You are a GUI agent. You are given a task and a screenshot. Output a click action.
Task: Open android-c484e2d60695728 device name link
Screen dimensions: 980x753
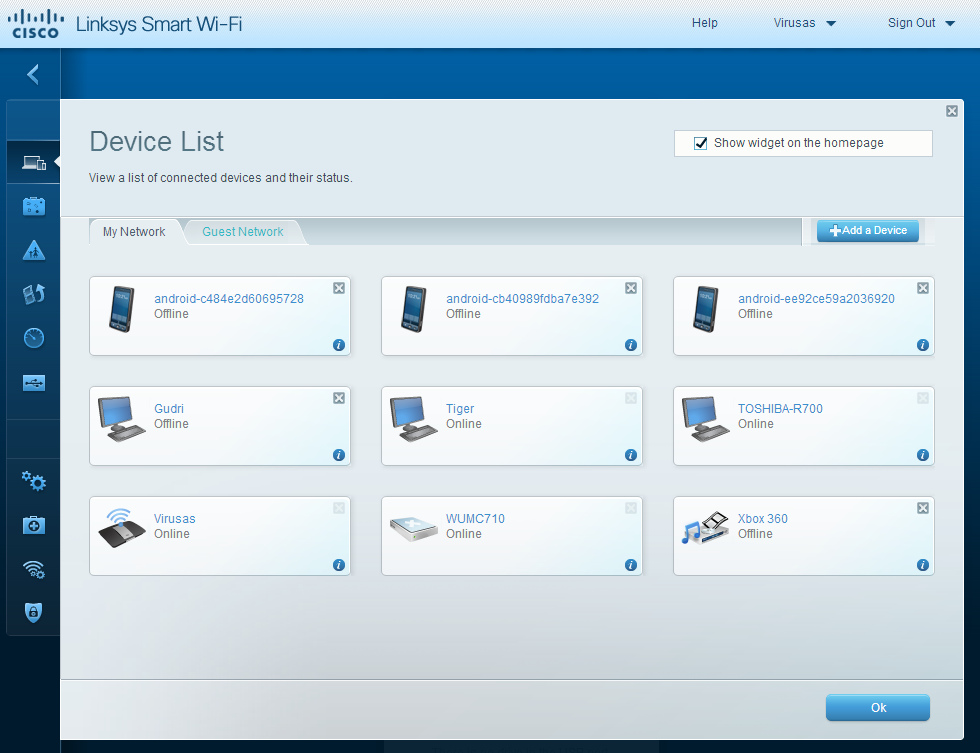(x=229, y=299)
